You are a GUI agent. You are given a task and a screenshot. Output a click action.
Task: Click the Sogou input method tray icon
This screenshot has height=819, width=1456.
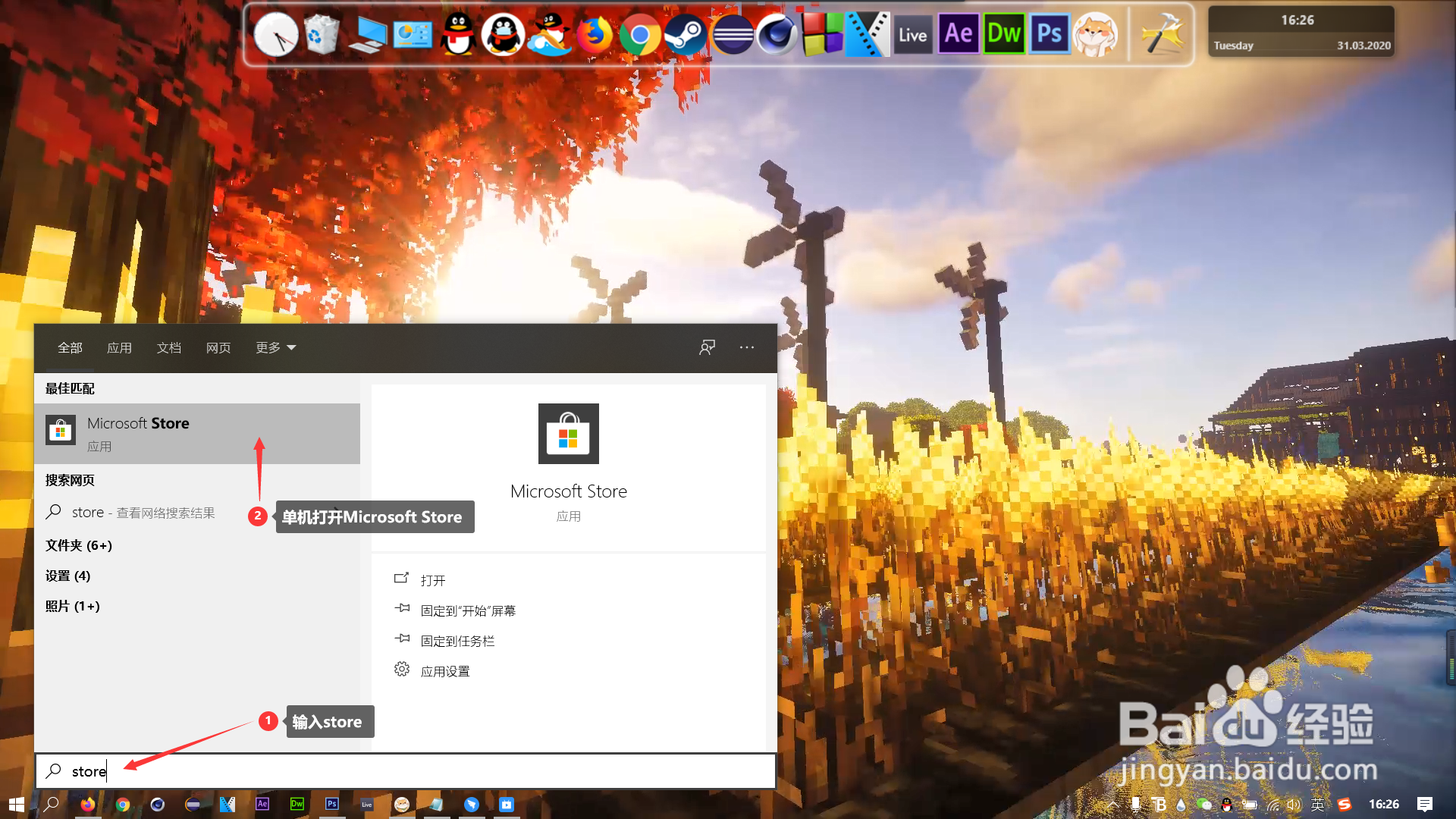click(x=1345, y=805)
